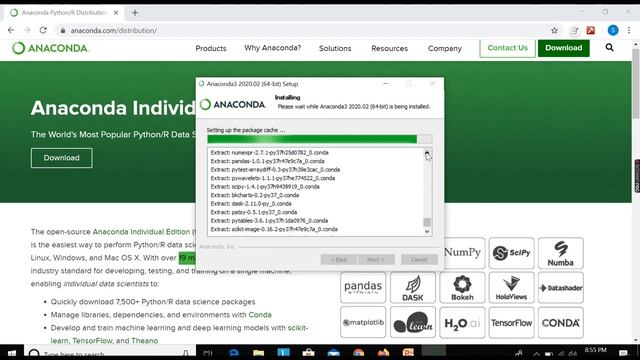Select log line 'Extract: patsy-0.5.1-py37_0.conda'
Image resolution: width=640 pixels, height=360 pixels.
point(253,212)
